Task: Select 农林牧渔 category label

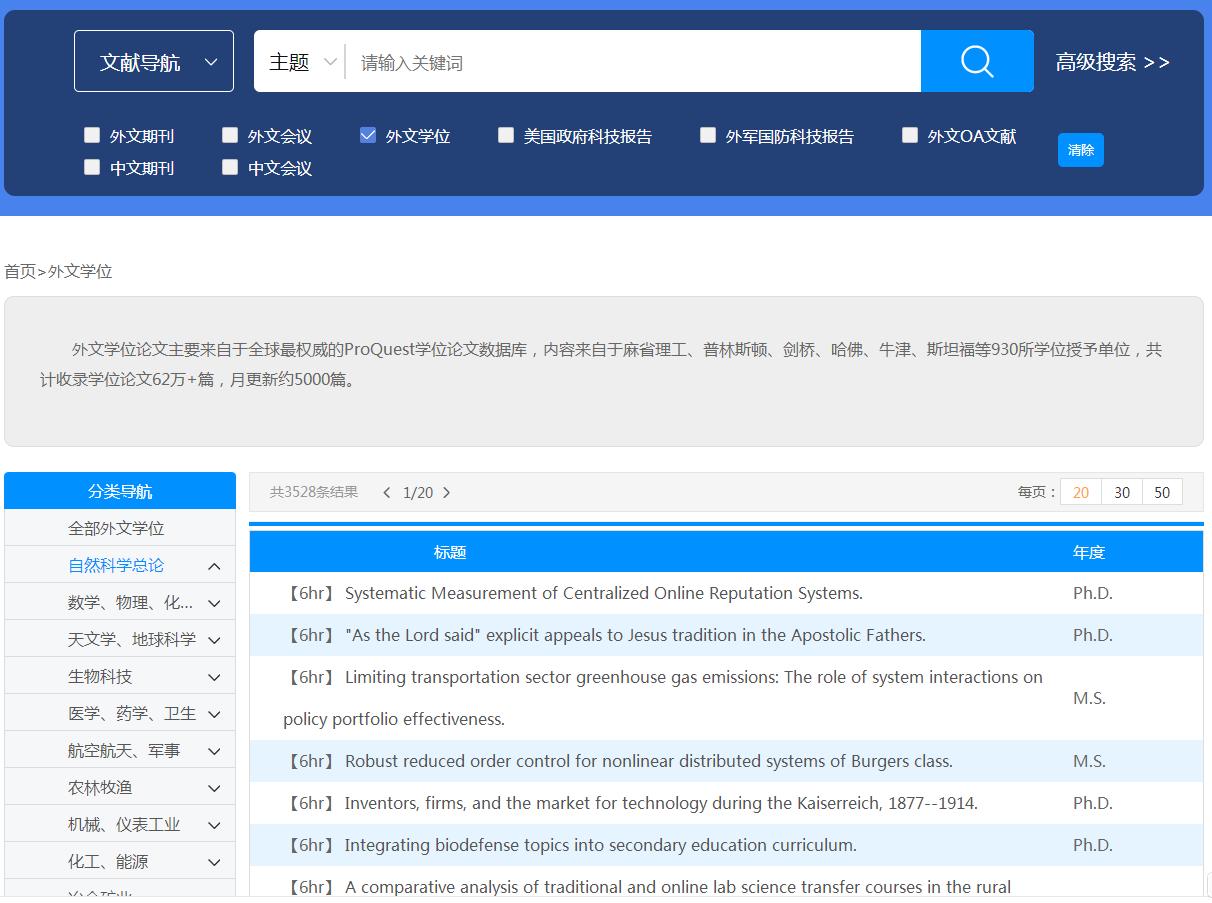Action: pos(100,787)
